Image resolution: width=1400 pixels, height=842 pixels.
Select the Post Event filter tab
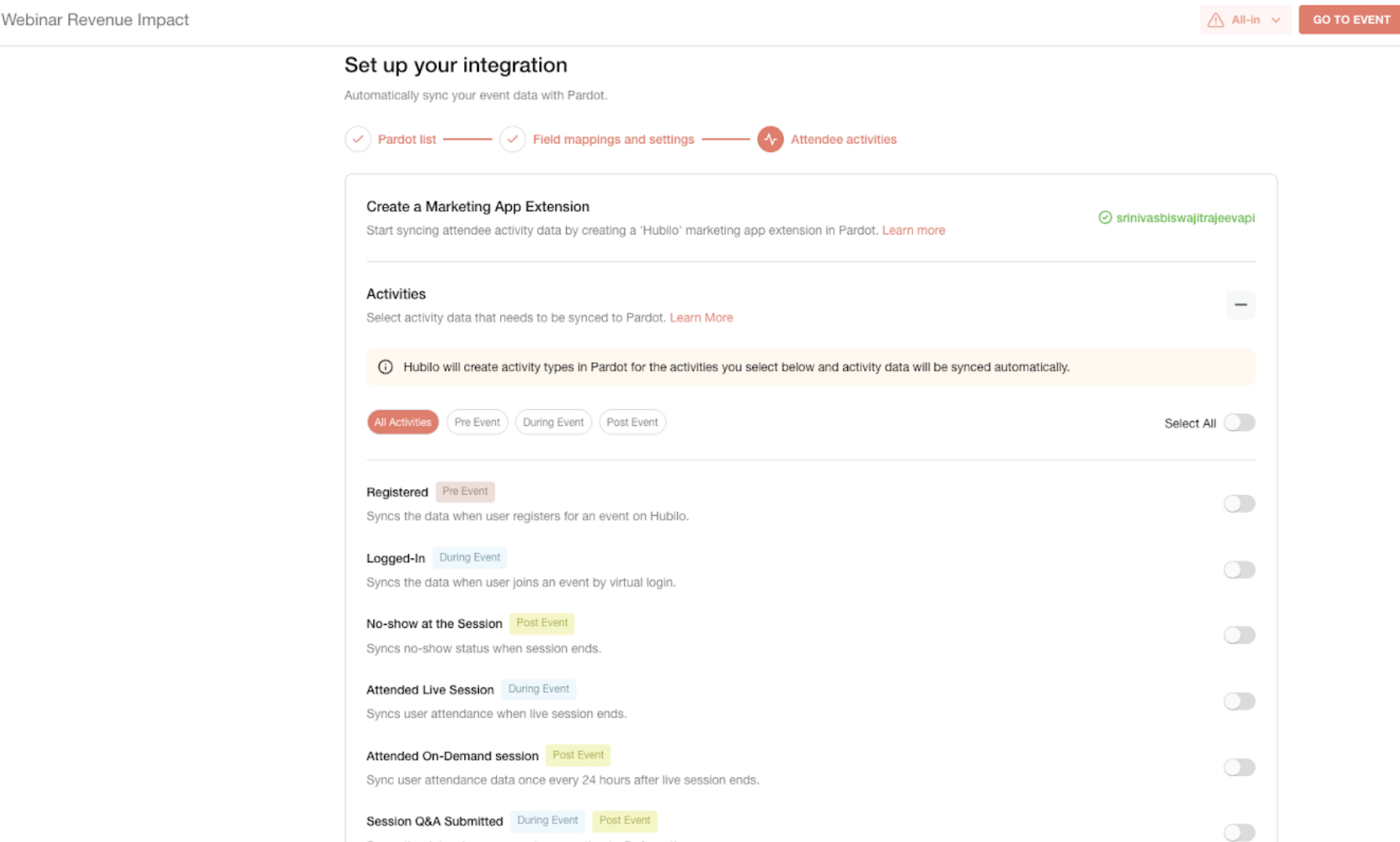pos(633,422)
